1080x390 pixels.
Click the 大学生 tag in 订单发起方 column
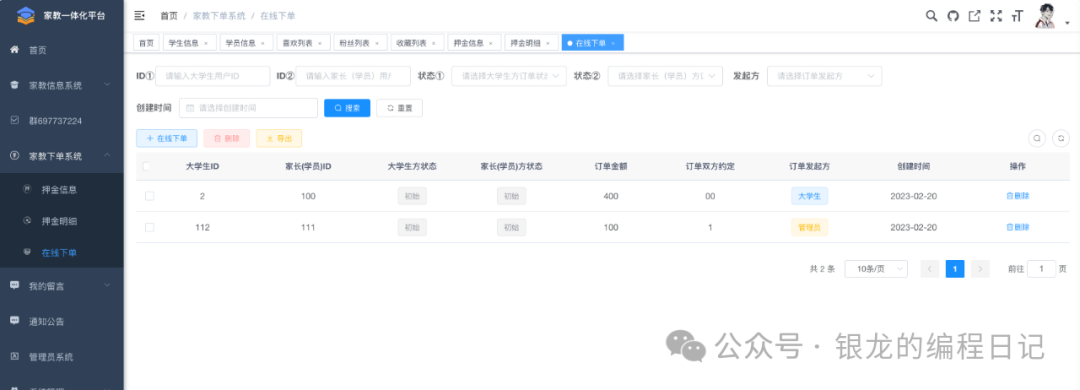click(x=809, y=196)
